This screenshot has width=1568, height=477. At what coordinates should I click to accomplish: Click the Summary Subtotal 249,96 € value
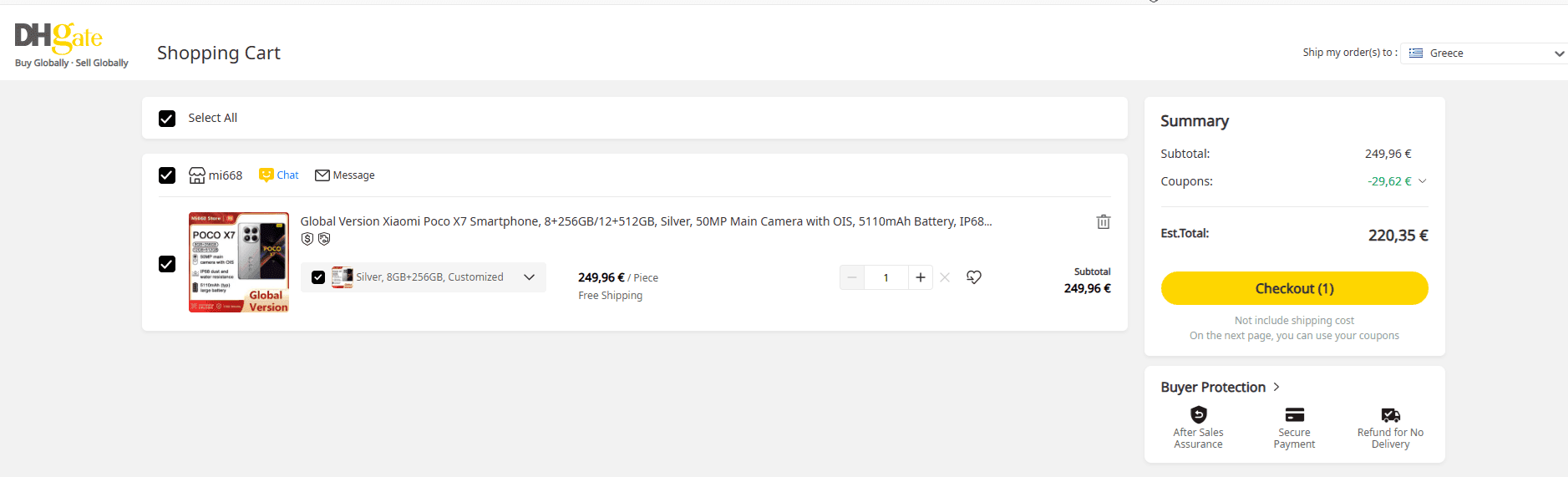[1388, 154]
